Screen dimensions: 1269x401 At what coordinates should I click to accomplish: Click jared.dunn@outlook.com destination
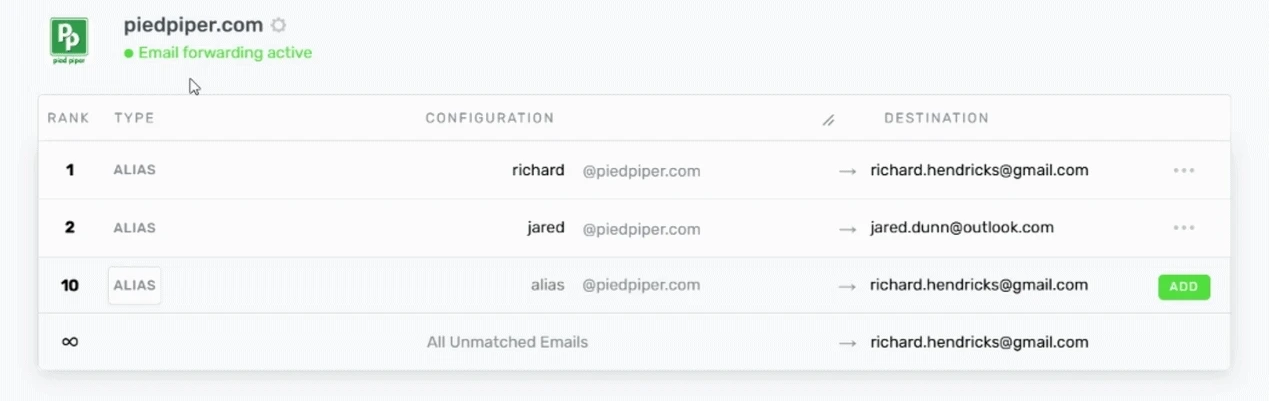[962, 228]
